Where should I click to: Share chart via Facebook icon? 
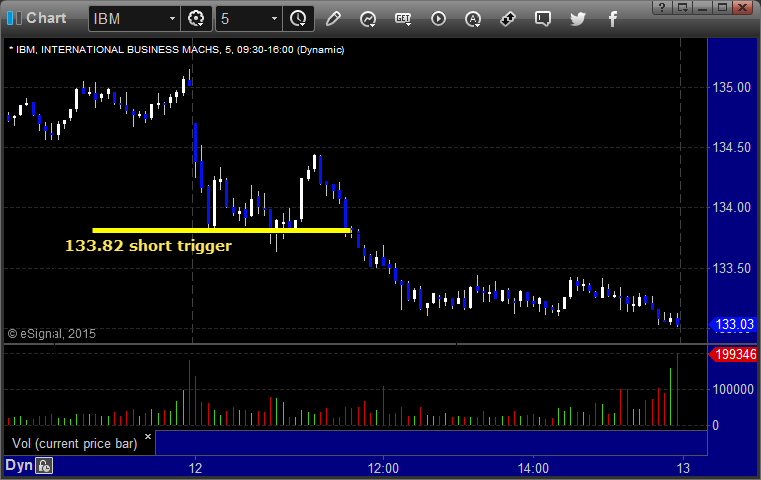(x=612, y=19)
